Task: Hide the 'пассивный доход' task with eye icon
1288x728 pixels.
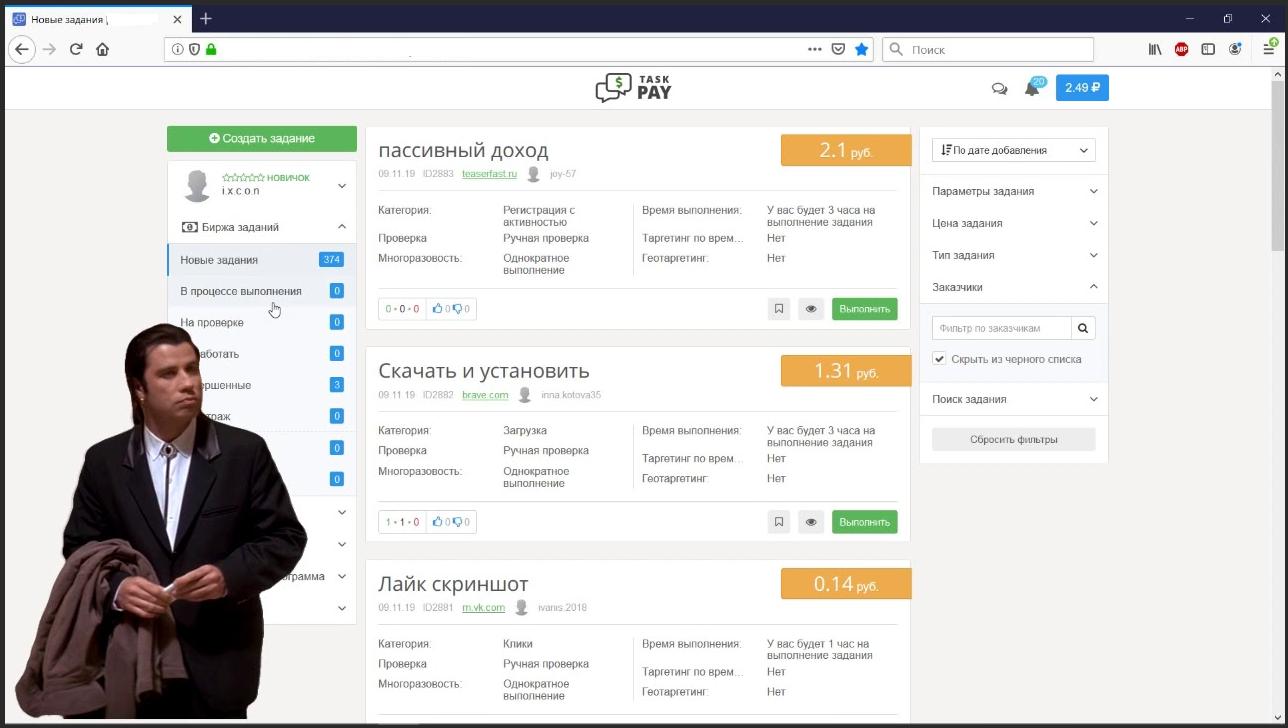Action: click(811, 309)
